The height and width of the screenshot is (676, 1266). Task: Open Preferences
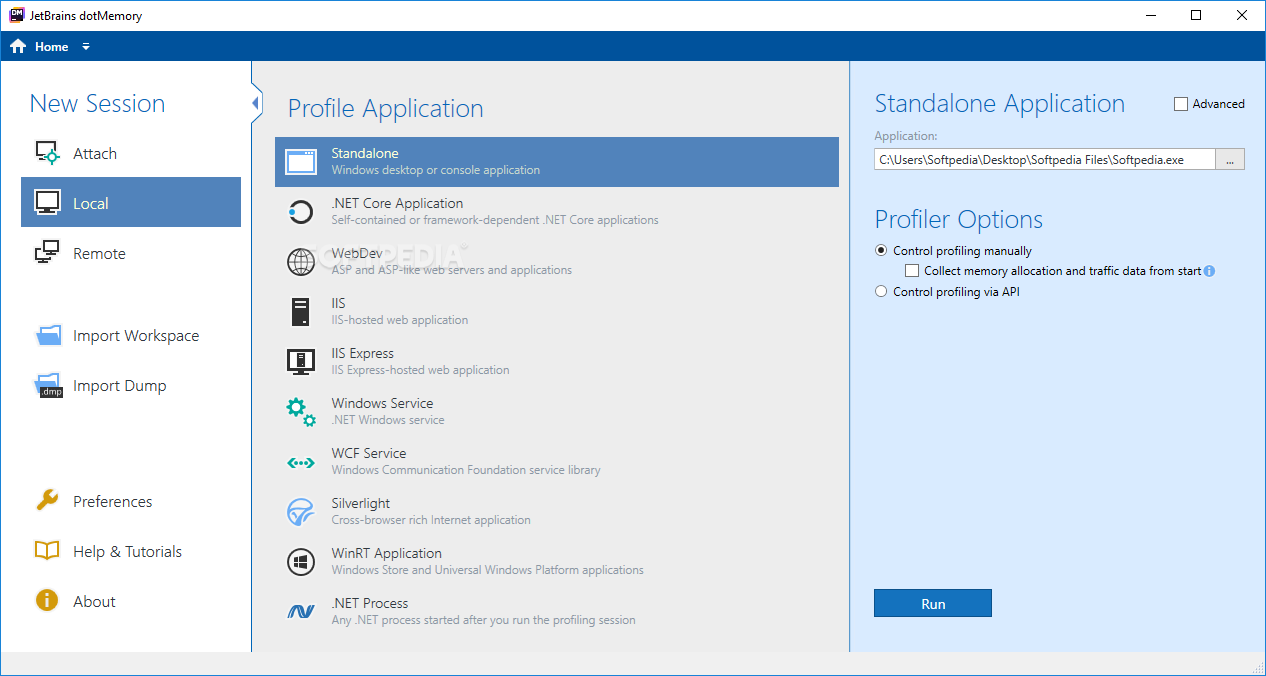pyautogui.click(x=131, y=501)
